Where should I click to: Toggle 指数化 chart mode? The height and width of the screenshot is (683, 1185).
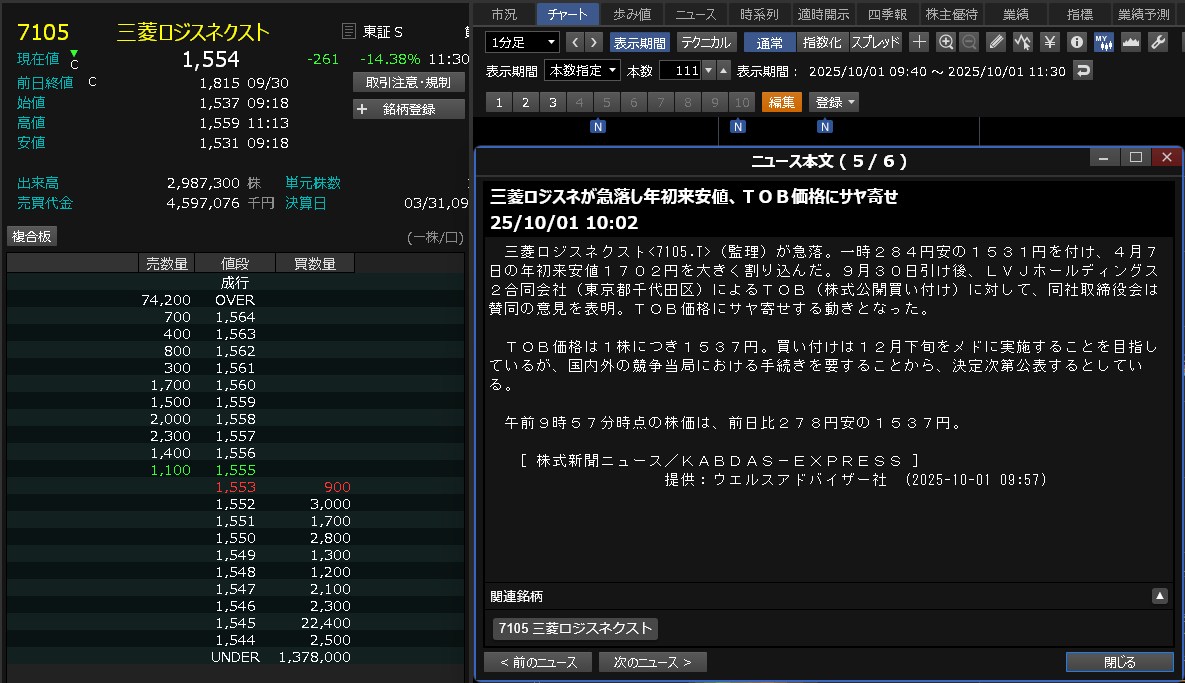[822, 42]
